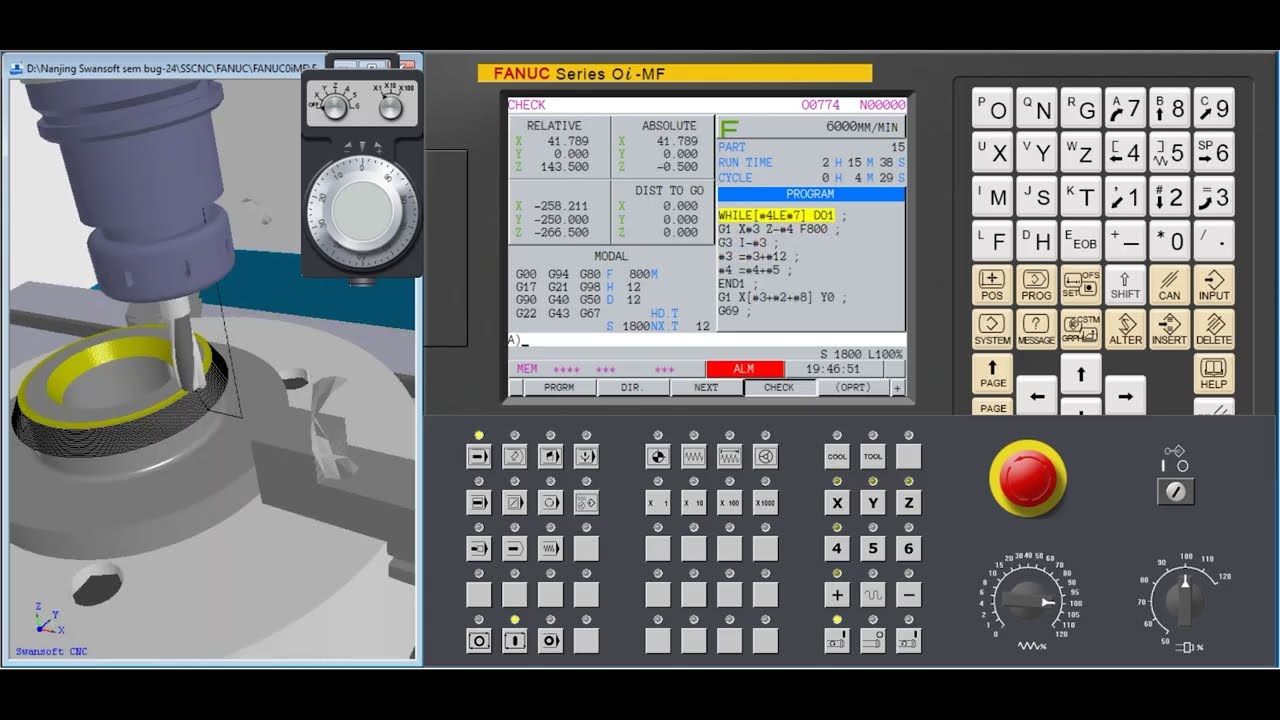Select the X axis key on operator panel
The height and width of the screenshot is (720, 1280).
coord(837,503)
